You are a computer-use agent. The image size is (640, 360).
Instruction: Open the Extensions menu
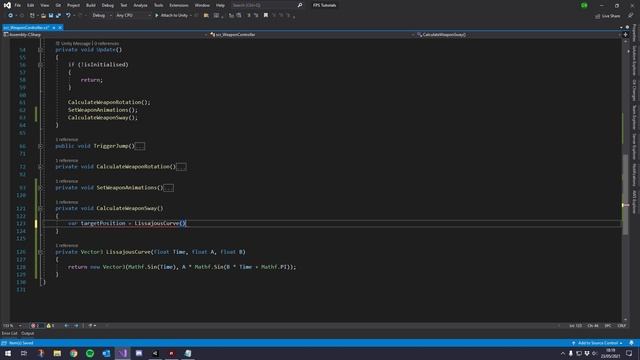(179, 5)
